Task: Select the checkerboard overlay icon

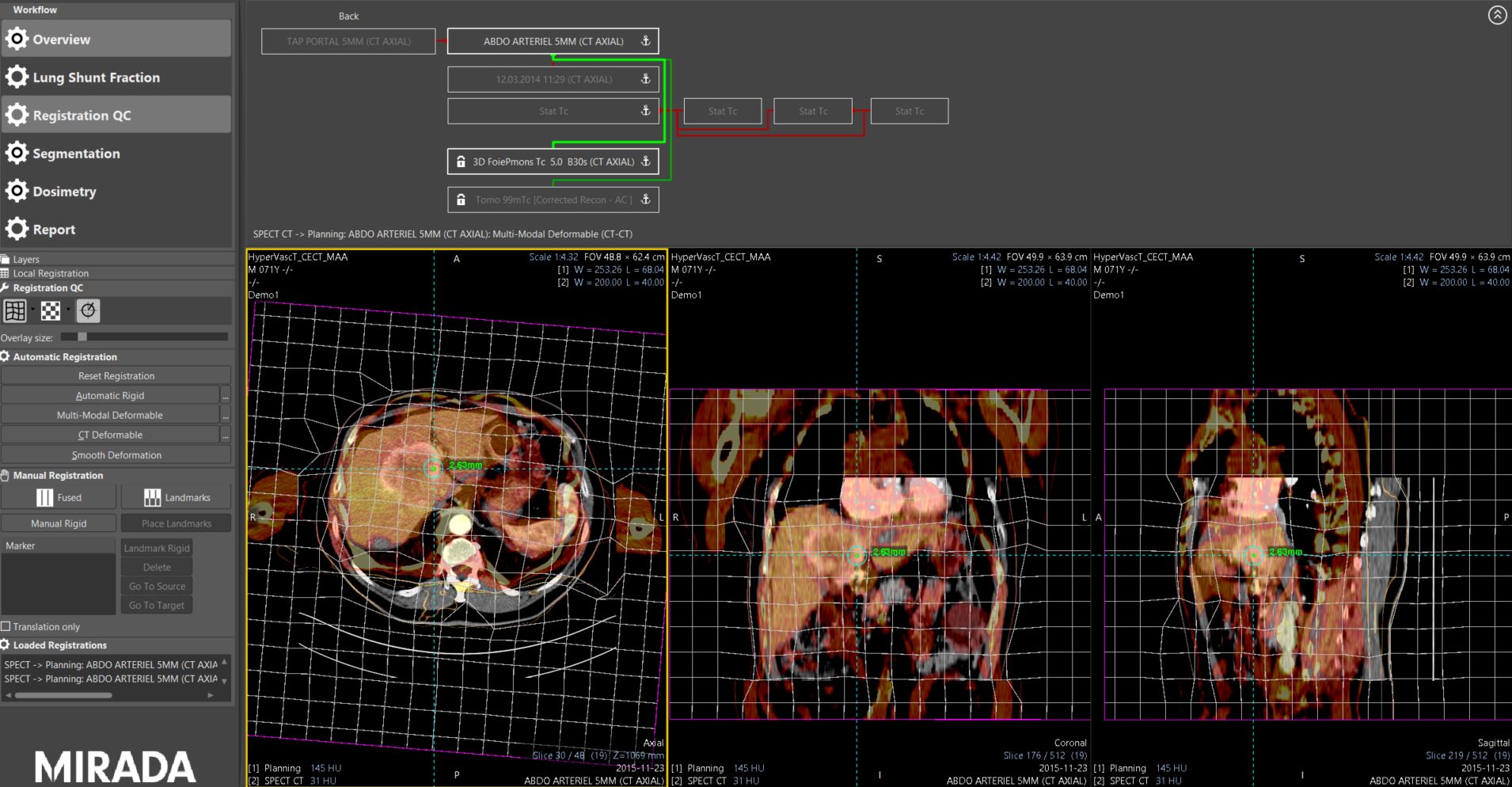Action: click(x=51, y=311)
